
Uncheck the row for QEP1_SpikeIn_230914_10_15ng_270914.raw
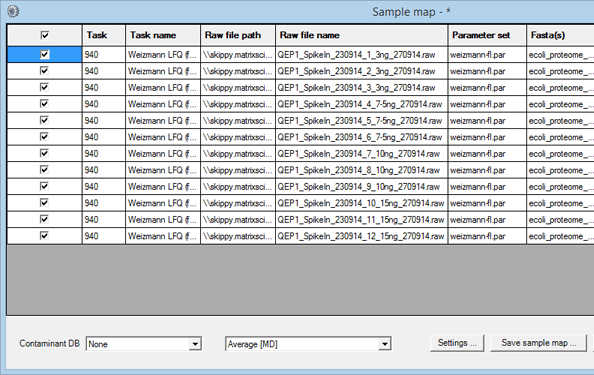(44, 203)
